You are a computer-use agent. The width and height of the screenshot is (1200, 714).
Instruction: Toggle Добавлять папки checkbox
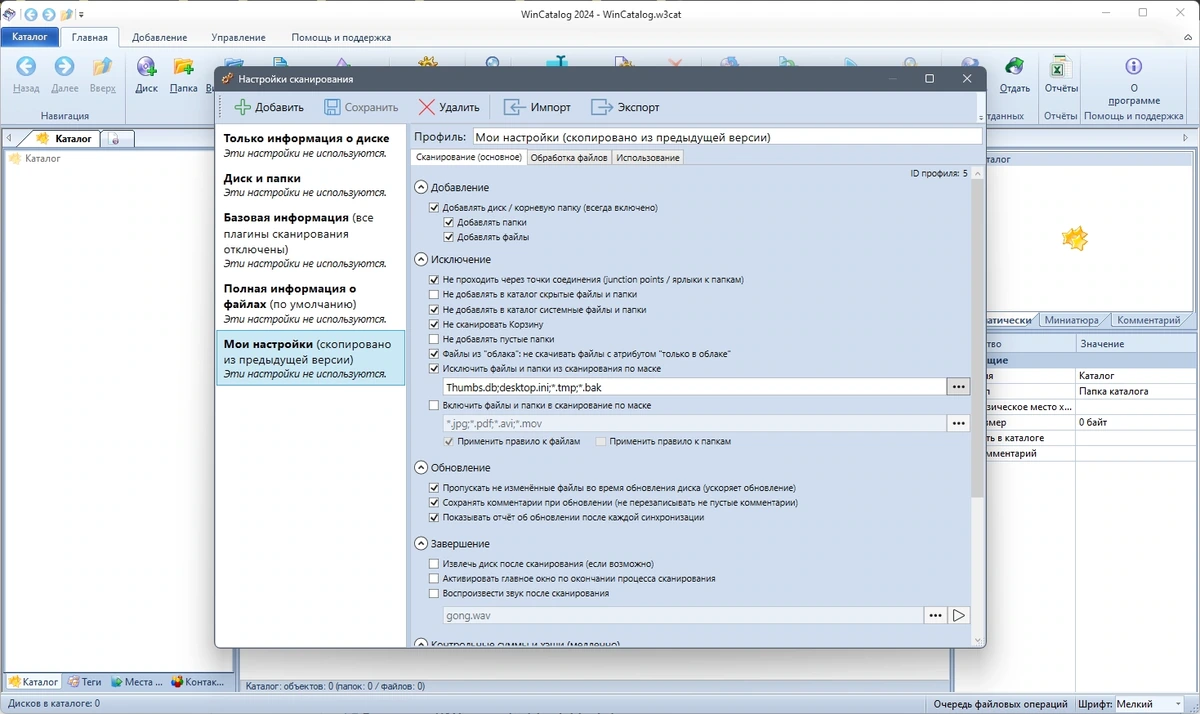(448, 223)
